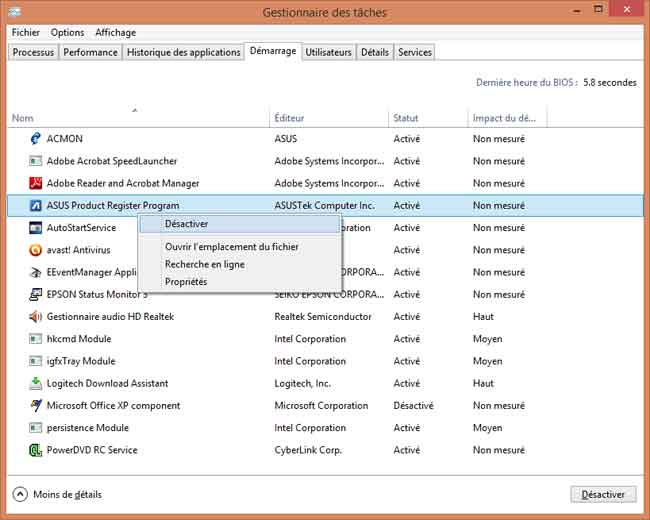Image resolution: width=650 pixels, height=520 pixels.
Task: Choose Désactiver in the context menu
Action: pyautogui.click(x=240, y=224)
